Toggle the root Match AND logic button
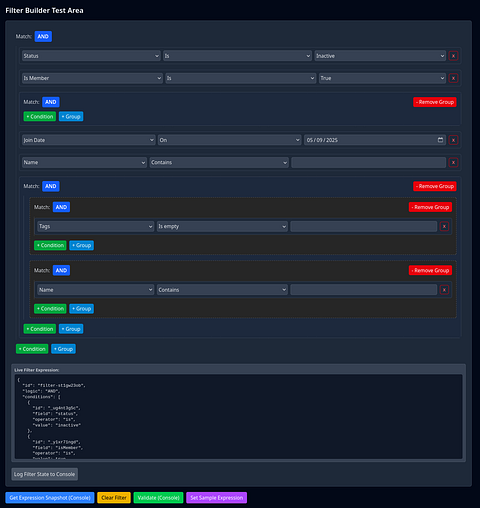The image size is (480, 508). click(x=43, y=37)
